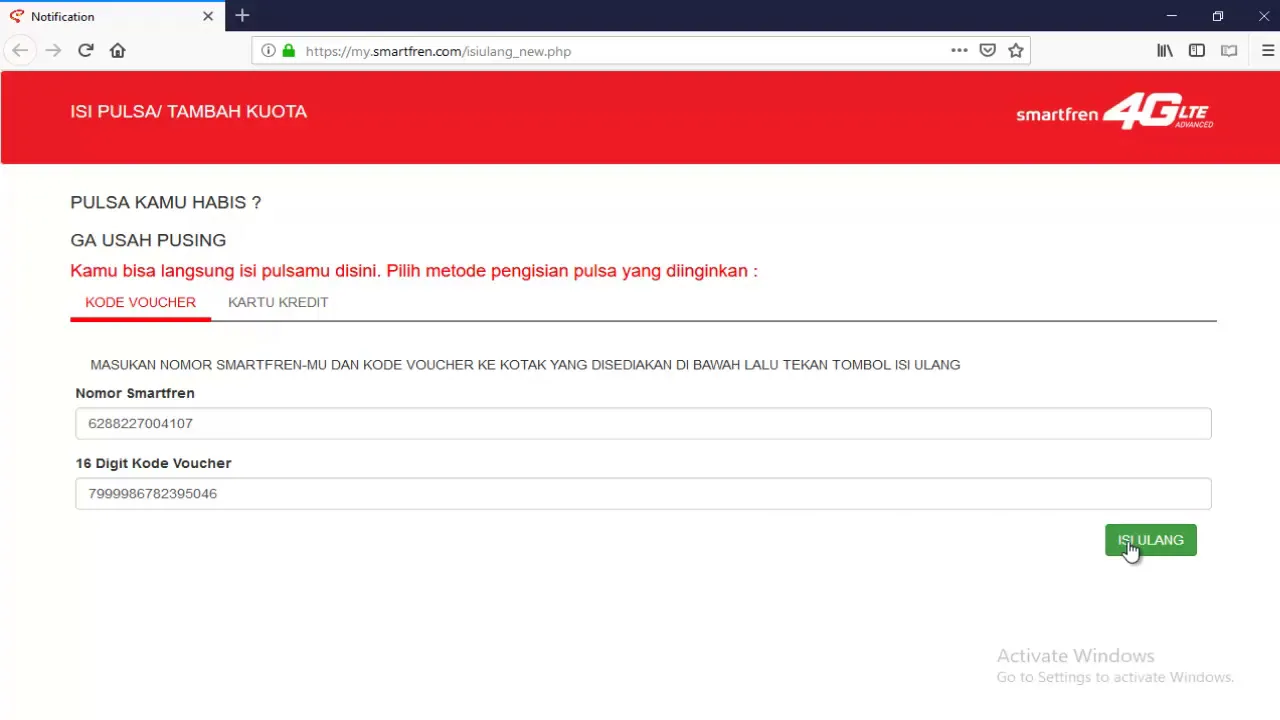Click red 'Kamu bisa langsung isi pulsamu' text
This screenshot has height=720, width=1280.
click(x=414, y=271)
